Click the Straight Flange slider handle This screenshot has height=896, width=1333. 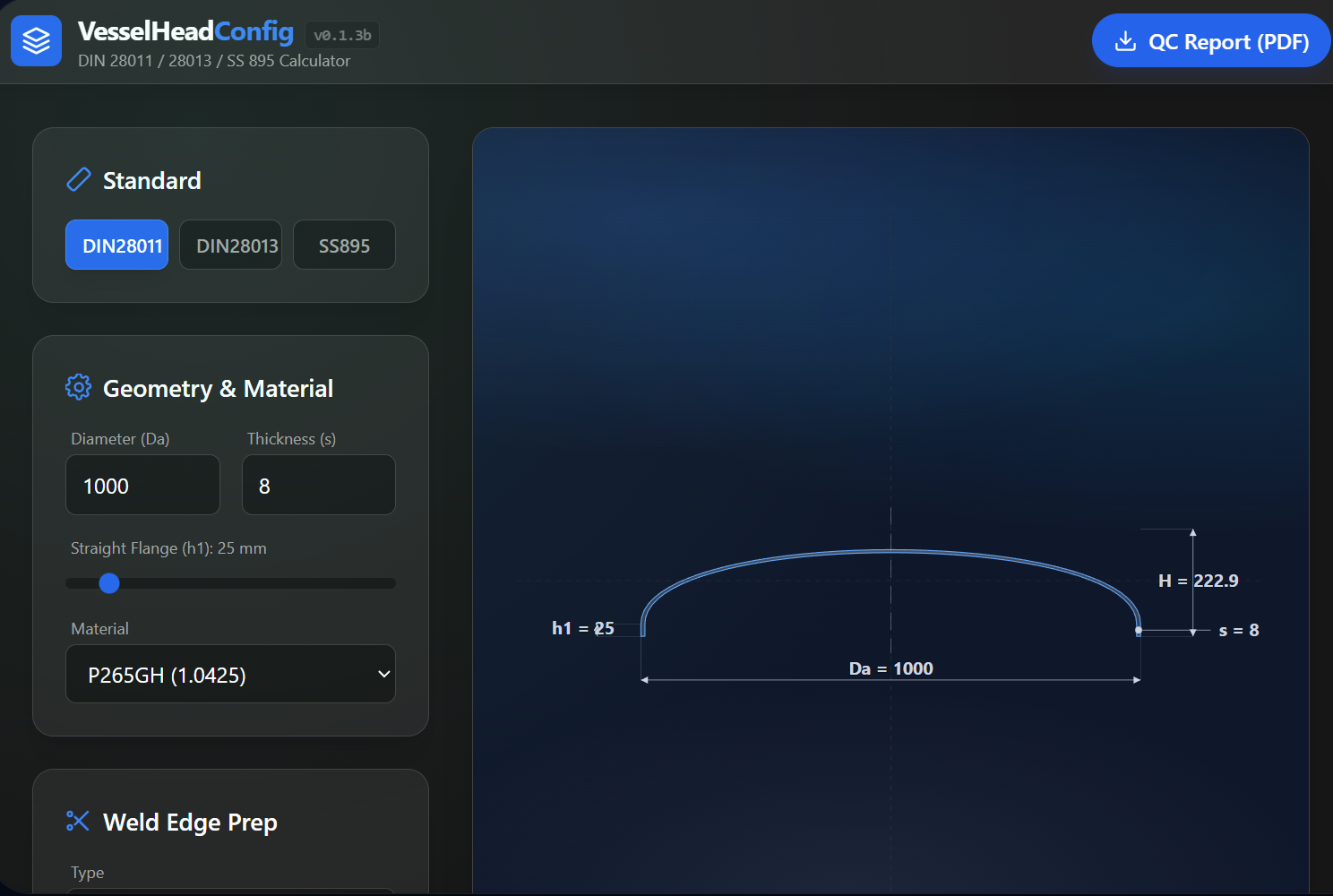(109, 583)
